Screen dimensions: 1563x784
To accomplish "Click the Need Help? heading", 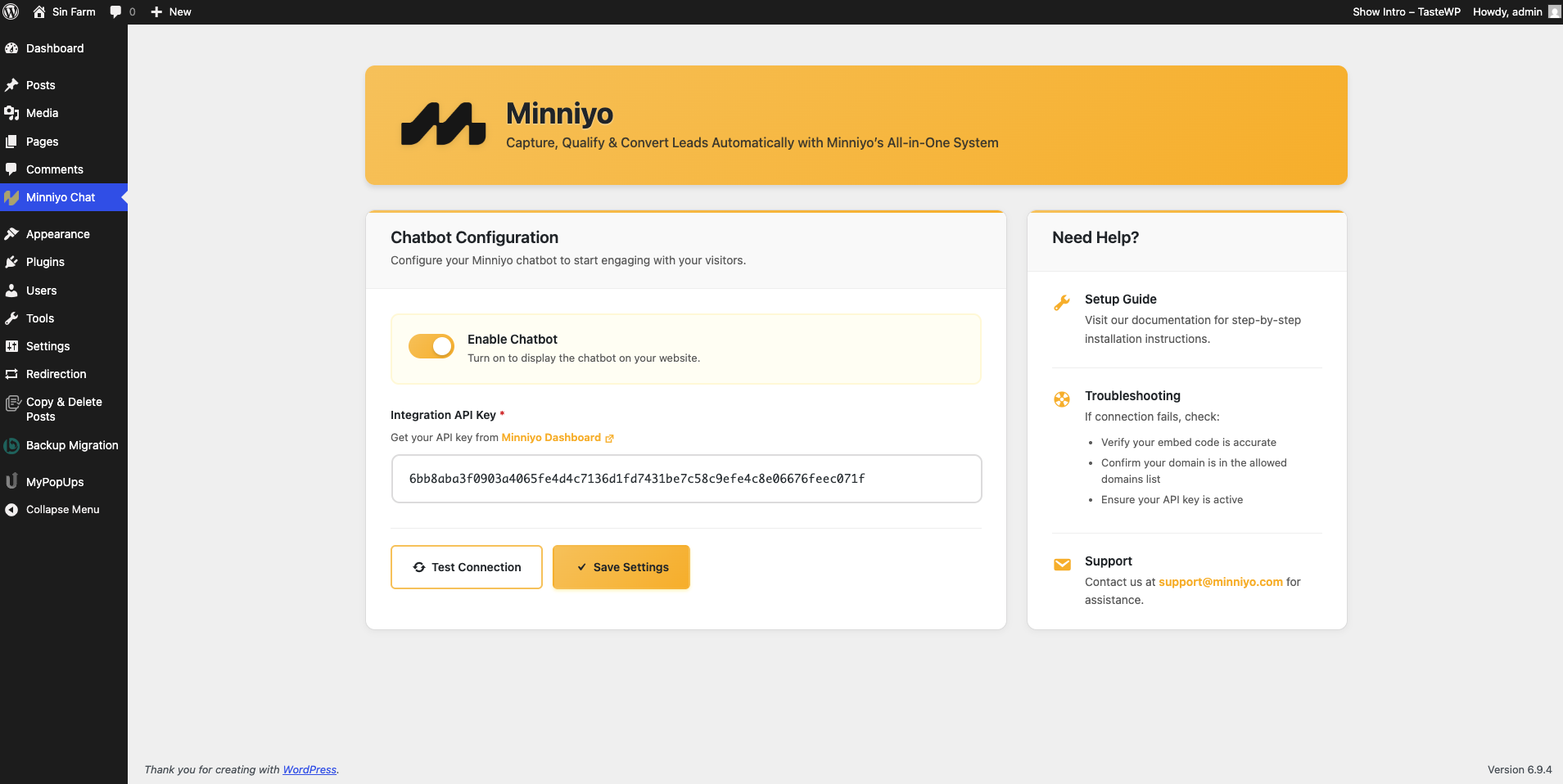I will pos(1095,237).
